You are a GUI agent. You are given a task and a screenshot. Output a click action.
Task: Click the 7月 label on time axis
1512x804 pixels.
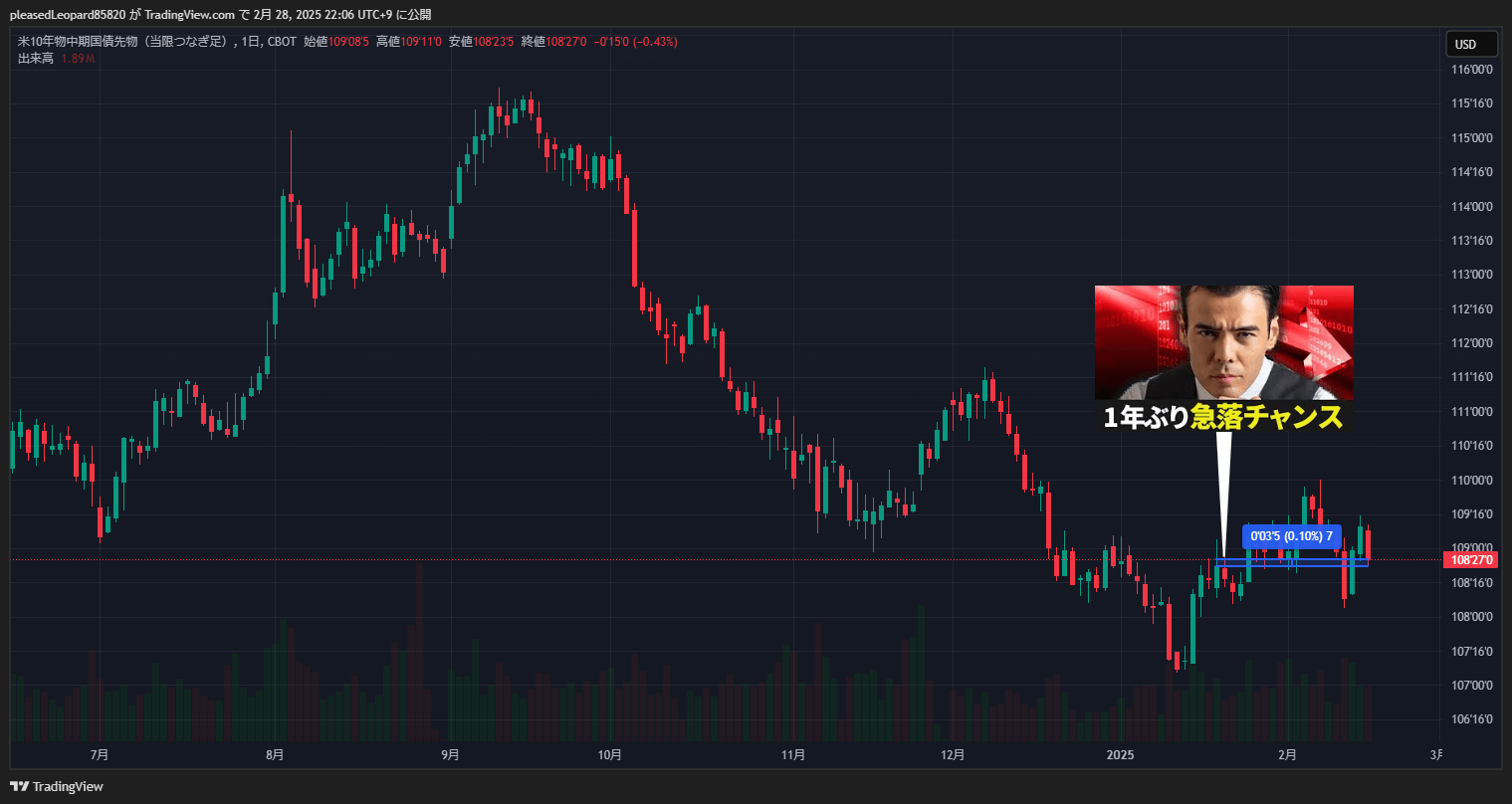(x=99, y=754)
